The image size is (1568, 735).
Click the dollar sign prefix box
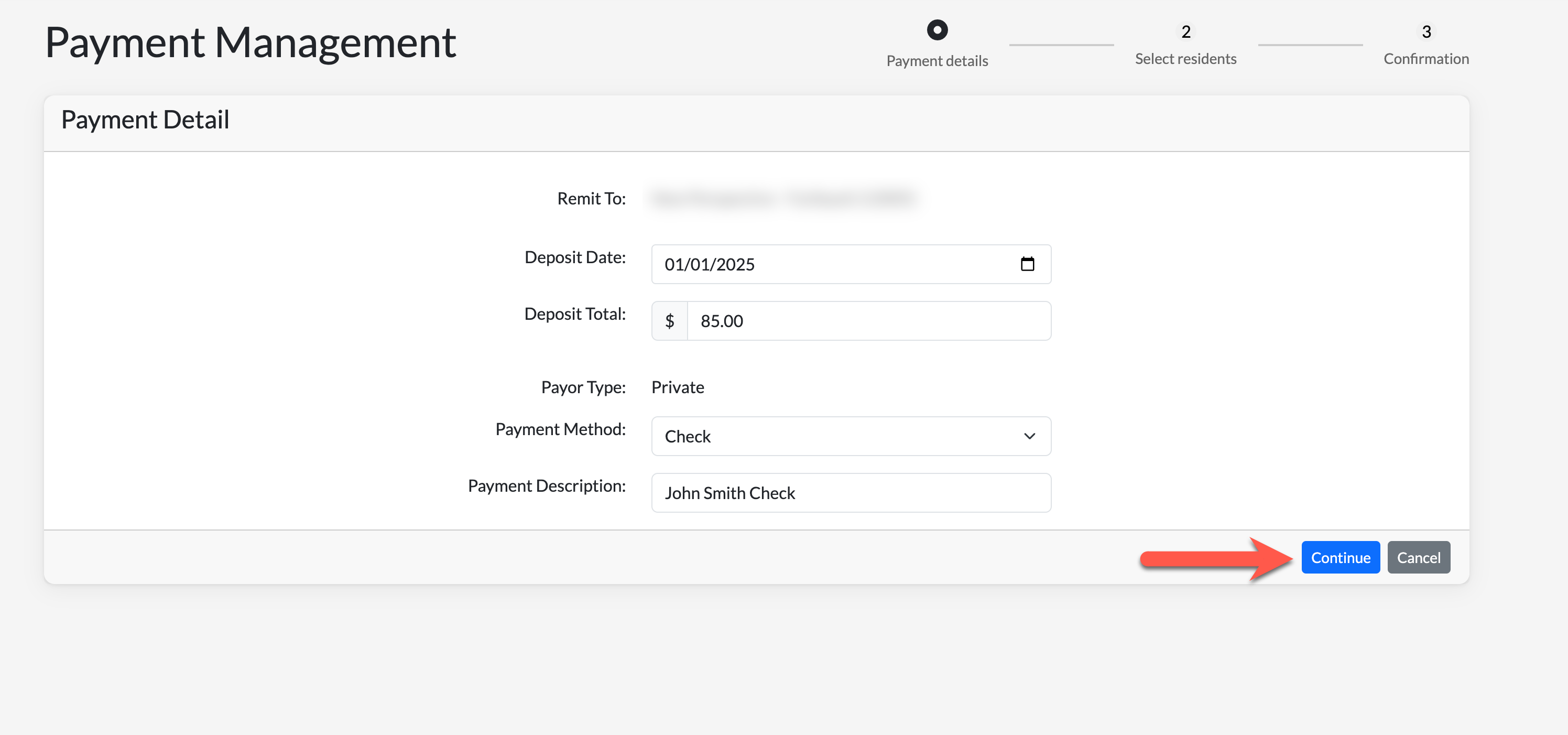coord(670,321)
